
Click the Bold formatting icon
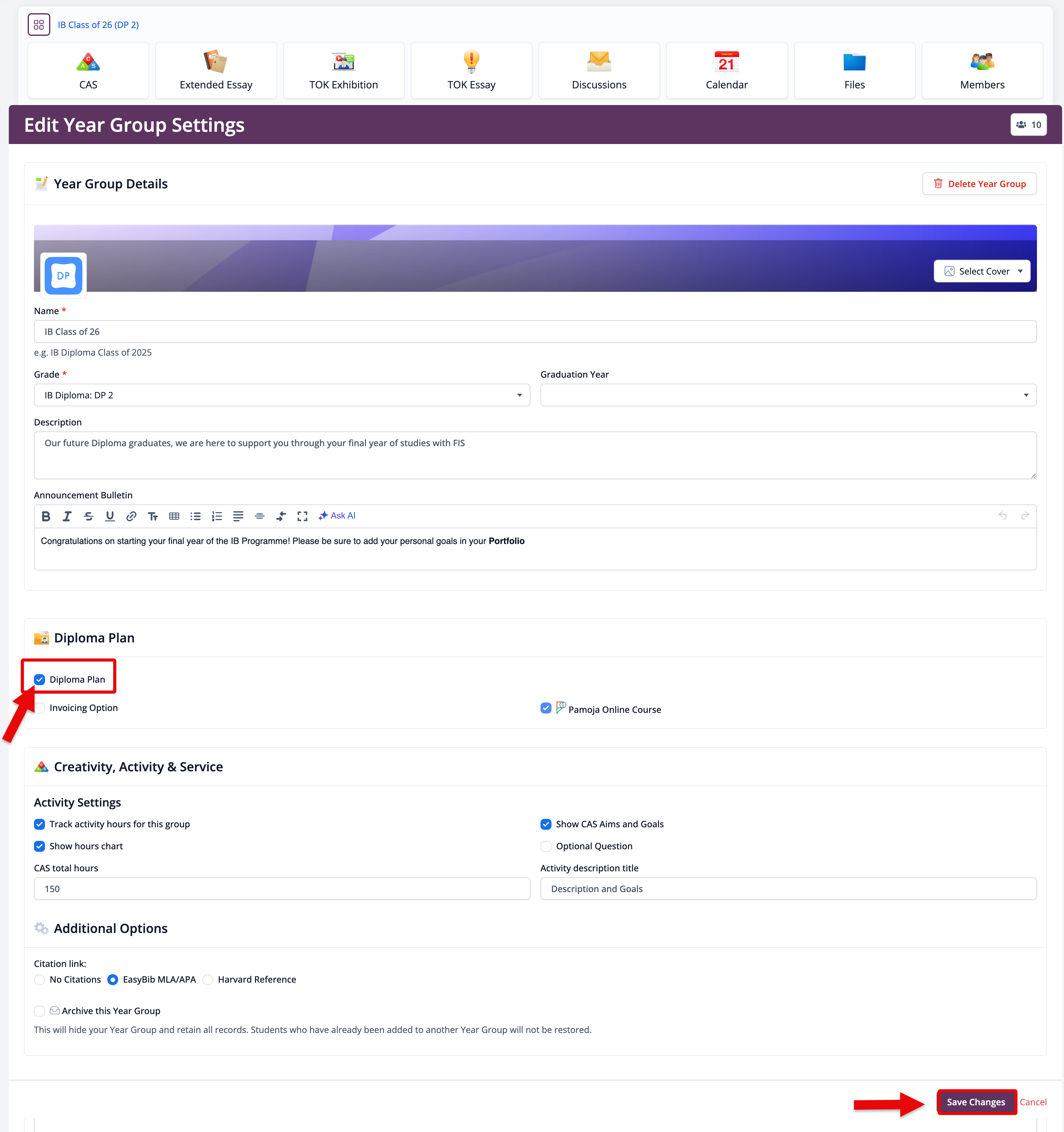point(46,516)
